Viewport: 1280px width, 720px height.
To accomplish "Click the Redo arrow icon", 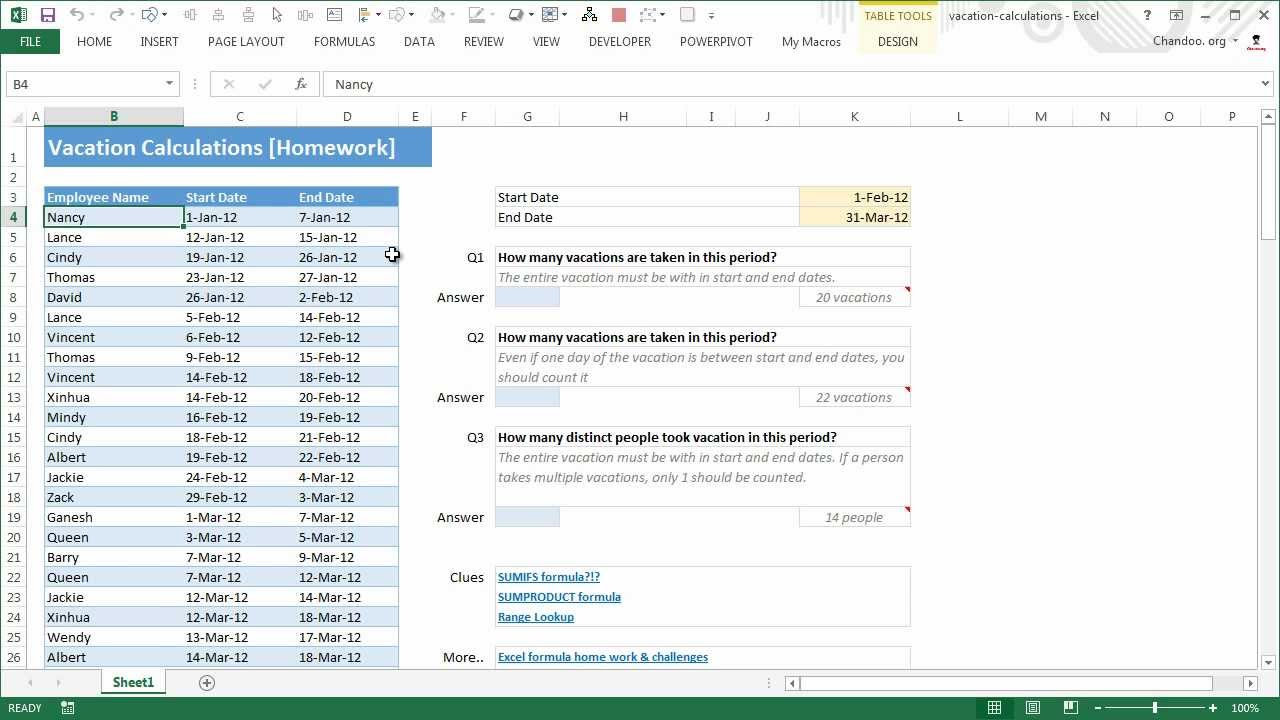I will [116, 15].
